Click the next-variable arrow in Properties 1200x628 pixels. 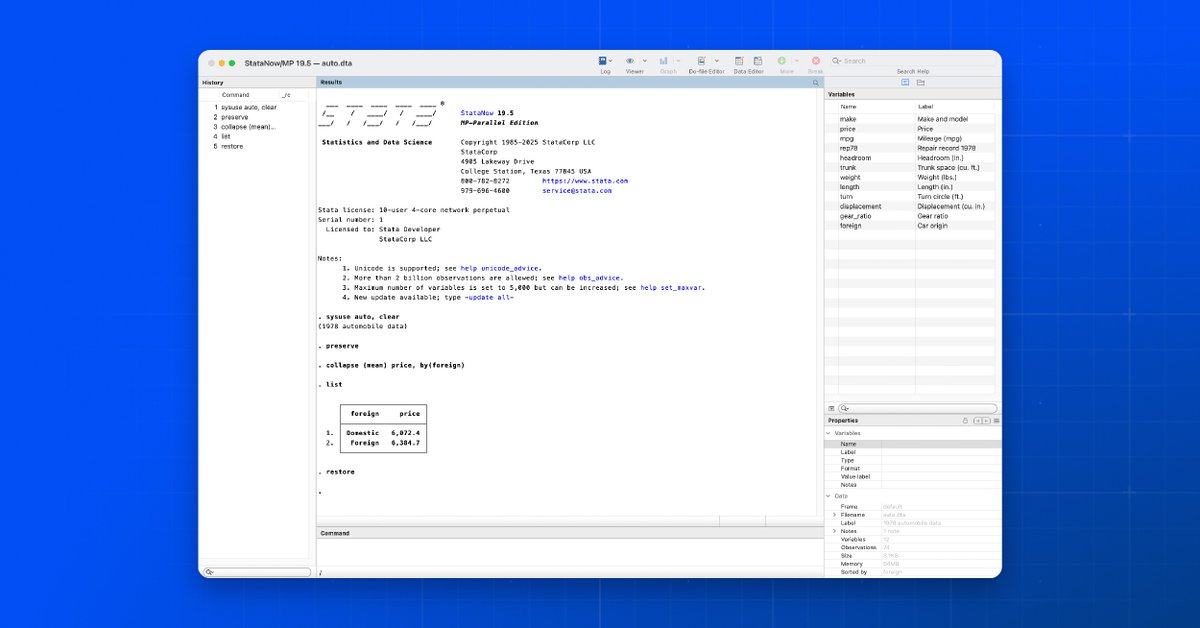986,421
